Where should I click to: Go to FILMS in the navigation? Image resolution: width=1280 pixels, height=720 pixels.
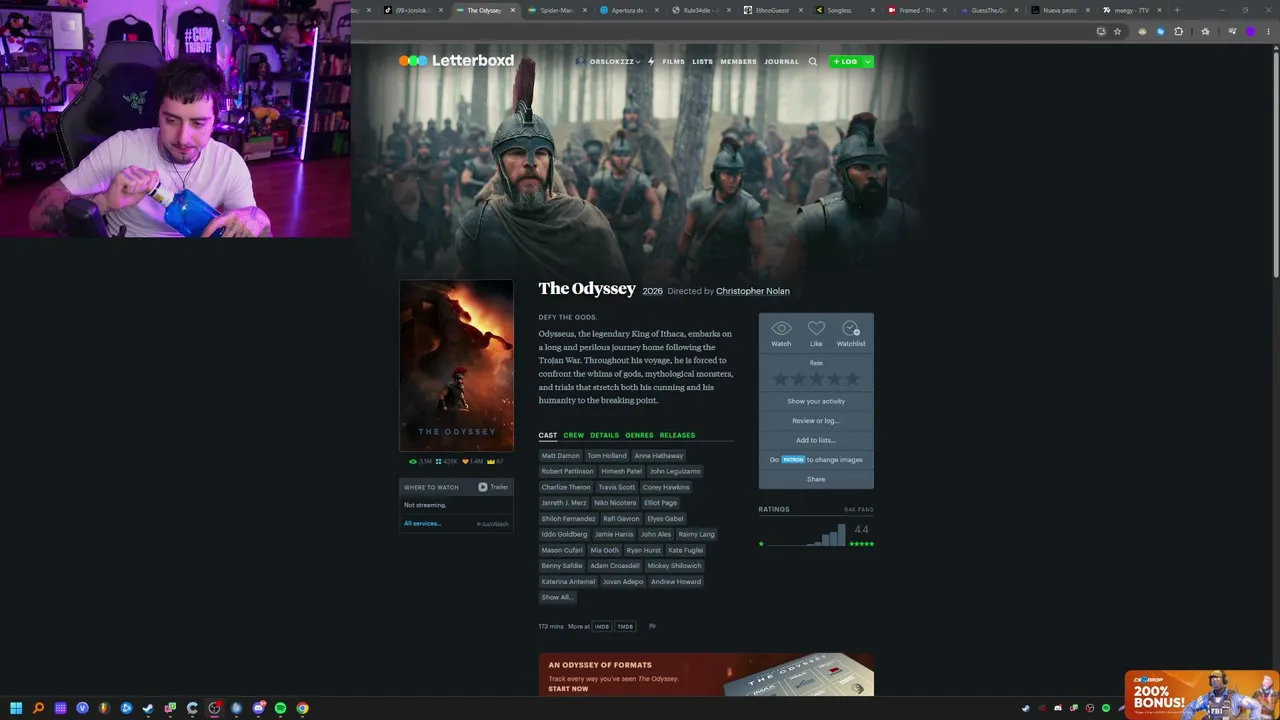pos(673,62)
